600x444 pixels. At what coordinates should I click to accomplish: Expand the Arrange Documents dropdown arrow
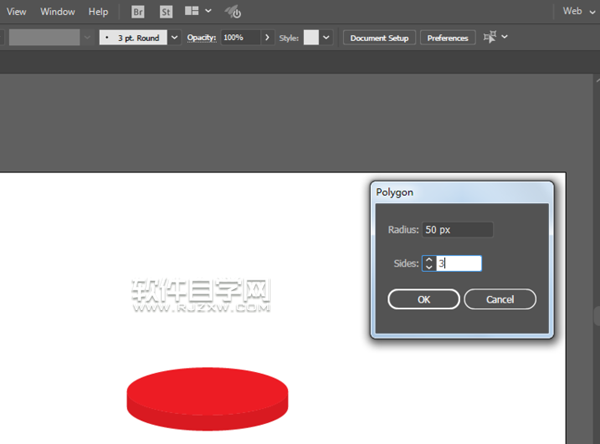tap(208, 12)
